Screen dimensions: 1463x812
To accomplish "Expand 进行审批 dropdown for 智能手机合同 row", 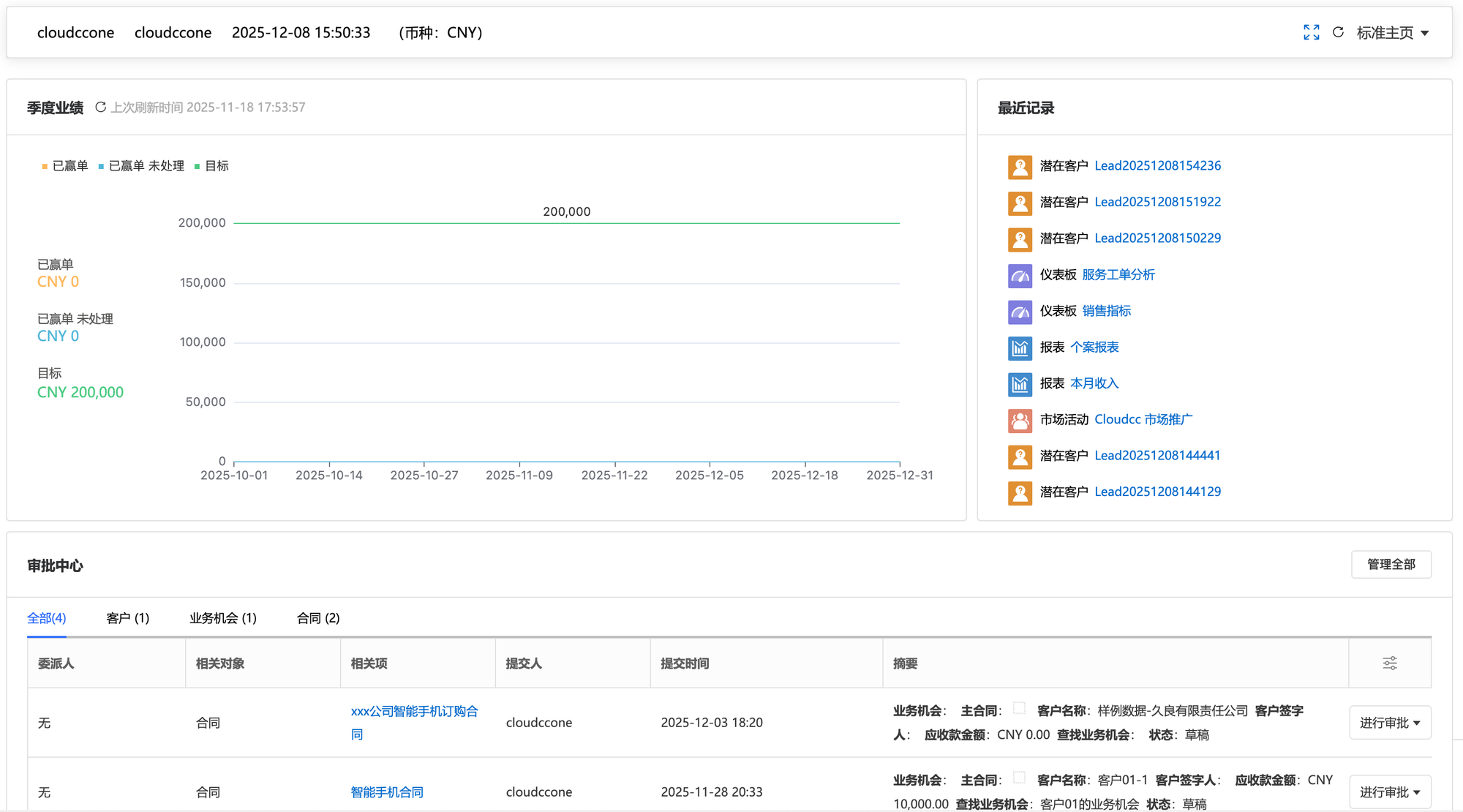I will (1390, 792).
